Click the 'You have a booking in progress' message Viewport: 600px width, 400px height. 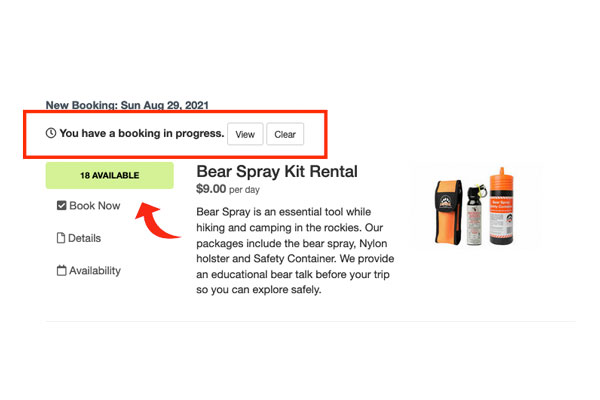point(141,133)
